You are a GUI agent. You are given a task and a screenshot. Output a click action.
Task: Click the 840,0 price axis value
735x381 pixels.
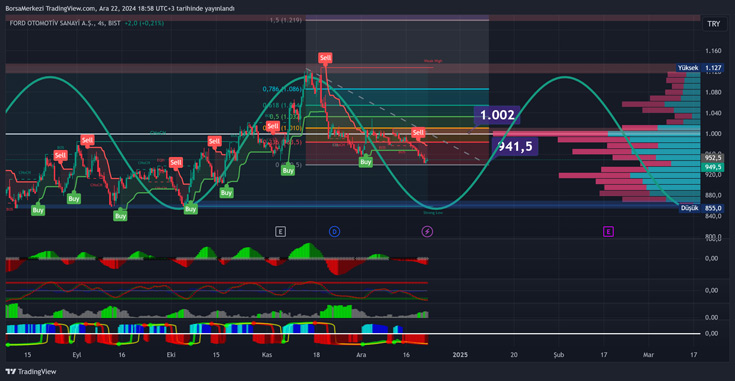click(713, 216)
